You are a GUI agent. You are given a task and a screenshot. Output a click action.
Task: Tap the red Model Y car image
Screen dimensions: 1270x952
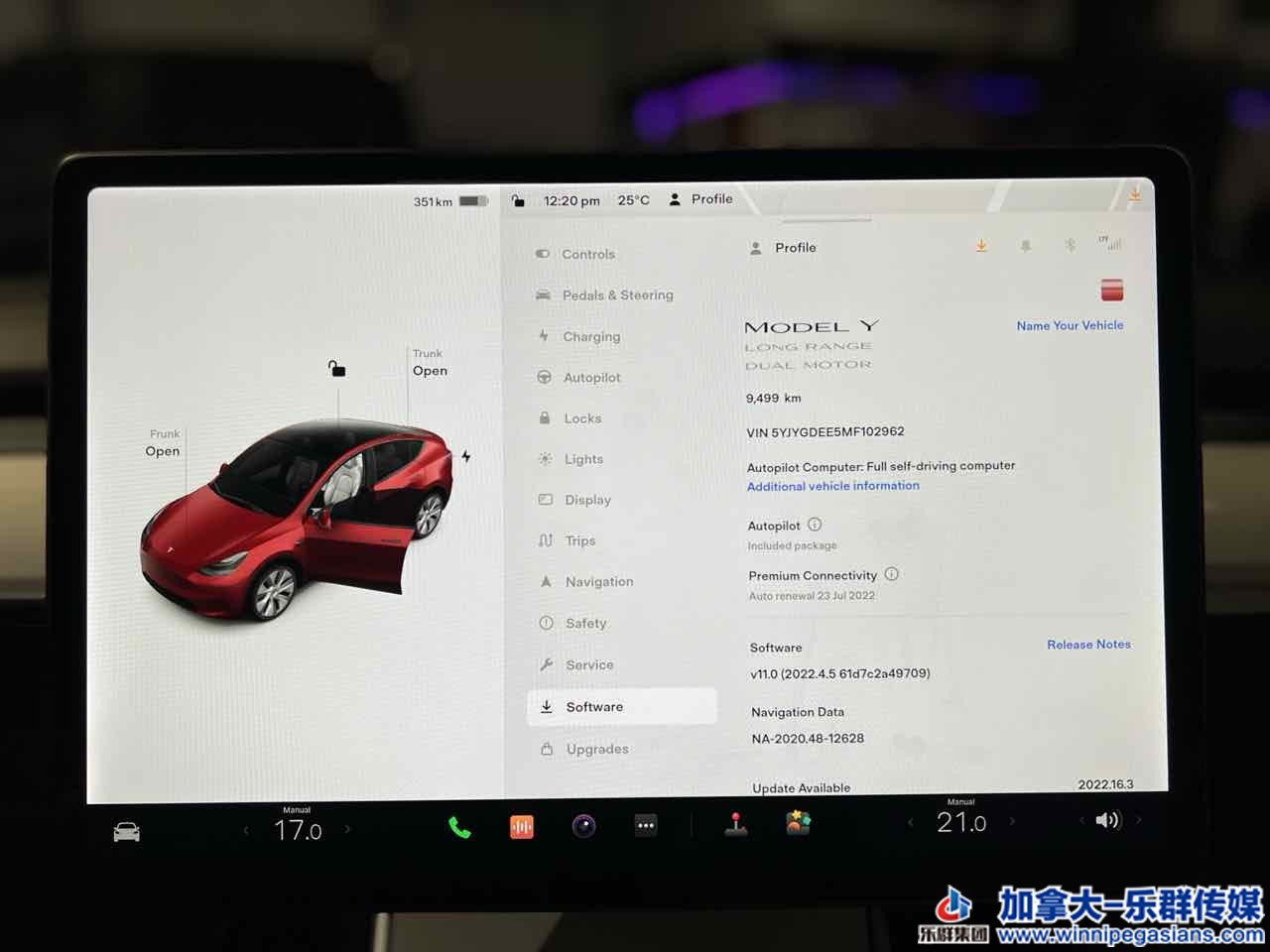point(298,521)
